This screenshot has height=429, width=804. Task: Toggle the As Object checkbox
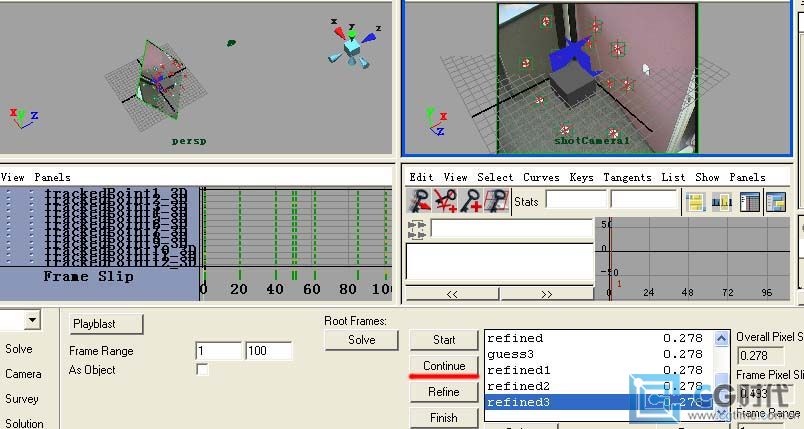202,370
